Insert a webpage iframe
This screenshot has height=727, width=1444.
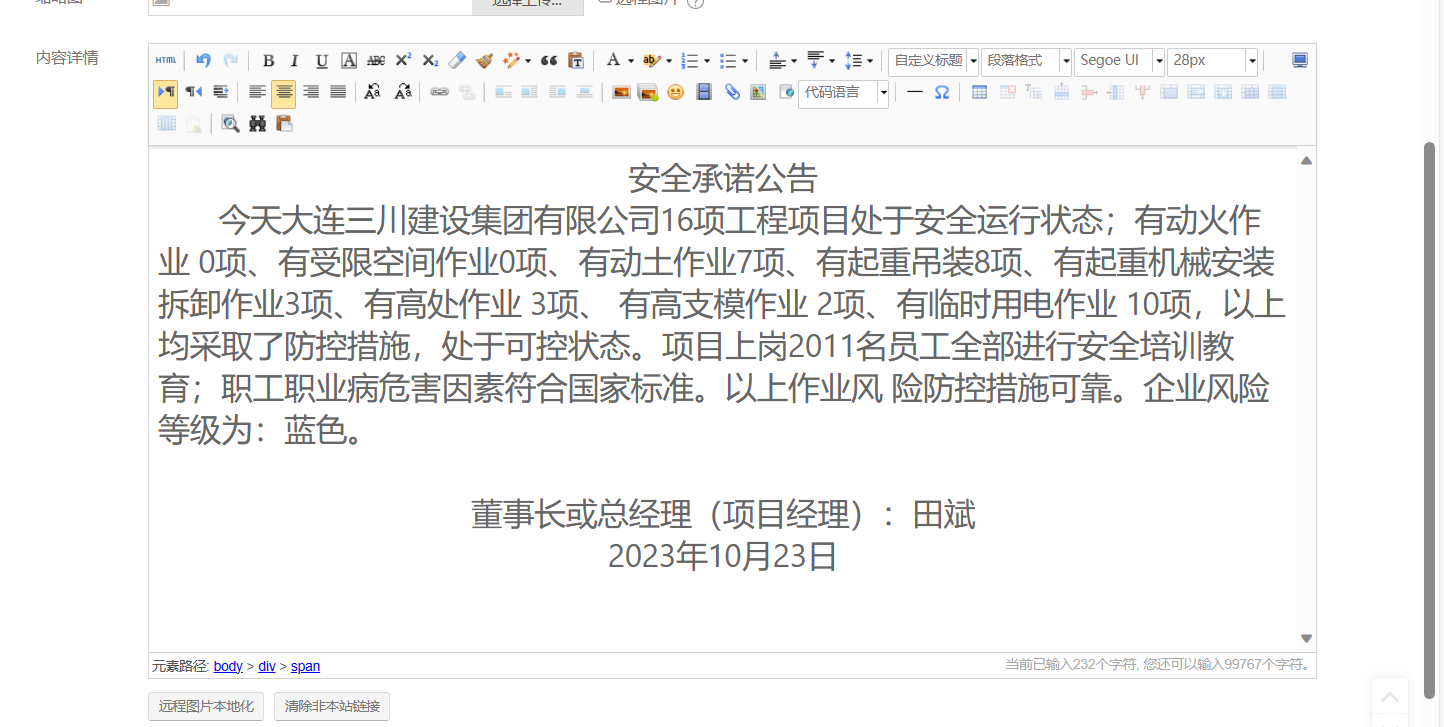pos(785,93)
